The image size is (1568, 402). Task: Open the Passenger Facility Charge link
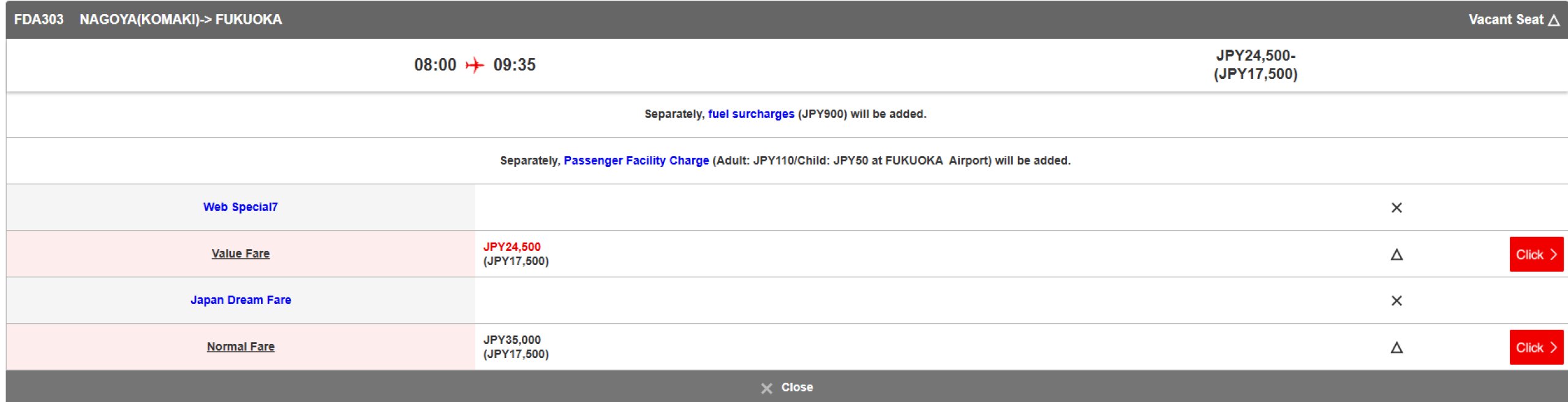coord(636,160)
